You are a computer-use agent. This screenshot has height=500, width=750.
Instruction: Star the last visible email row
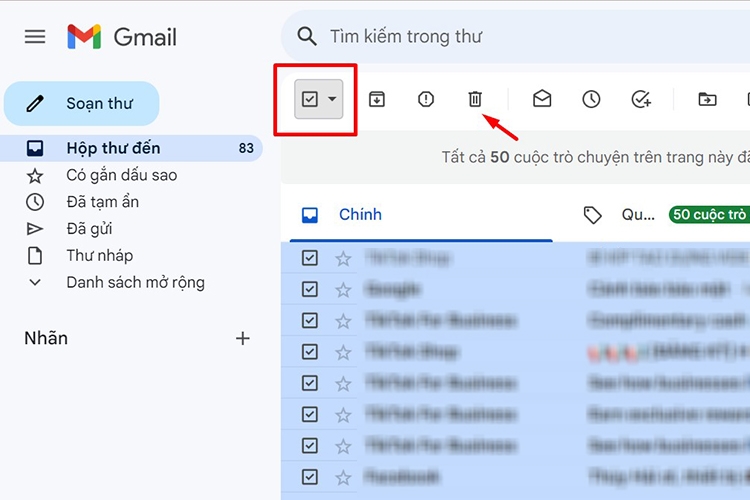[343, 478]
